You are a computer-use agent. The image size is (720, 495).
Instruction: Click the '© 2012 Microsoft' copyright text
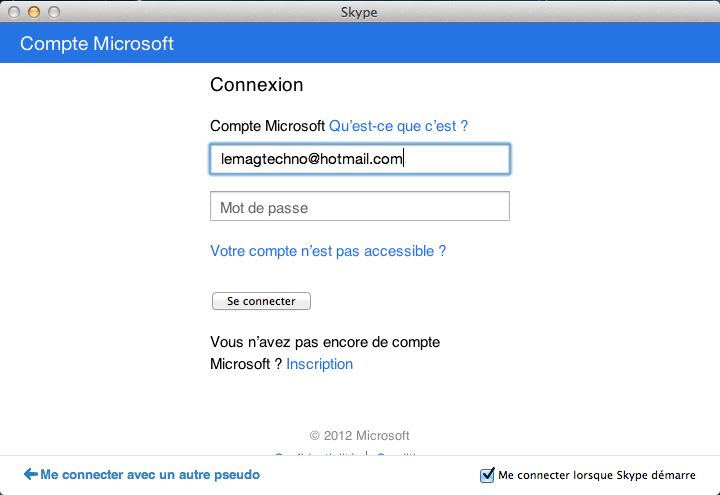click(x=359, y=435)
